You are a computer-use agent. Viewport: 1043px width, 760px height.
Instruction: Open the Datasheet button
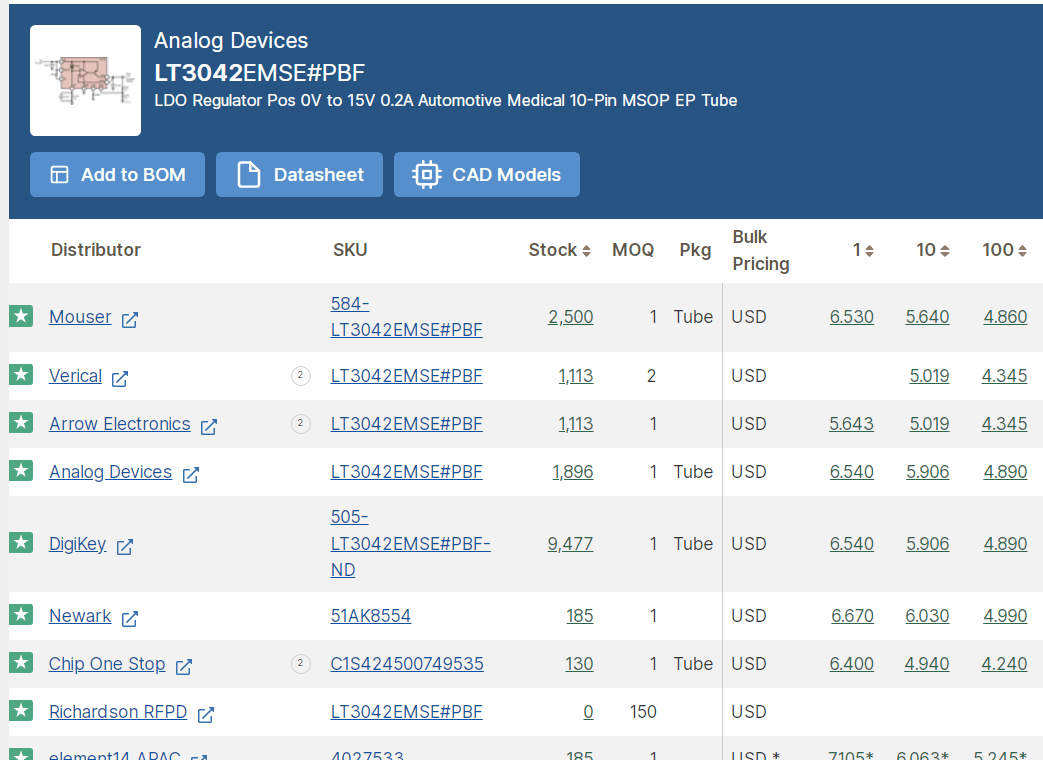tap(299, 174)
